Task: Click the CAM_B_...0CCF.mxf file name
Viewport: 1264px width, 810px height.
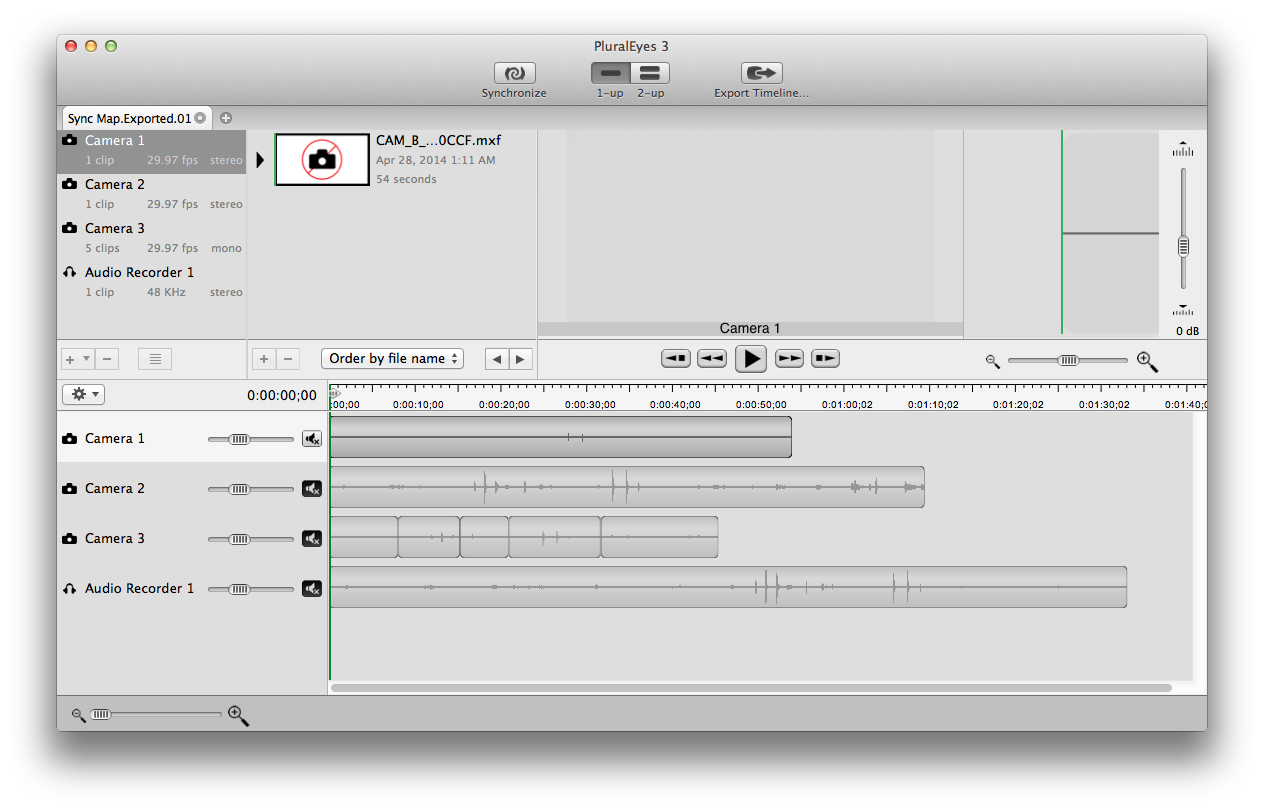Action: [x=438, y=141]
